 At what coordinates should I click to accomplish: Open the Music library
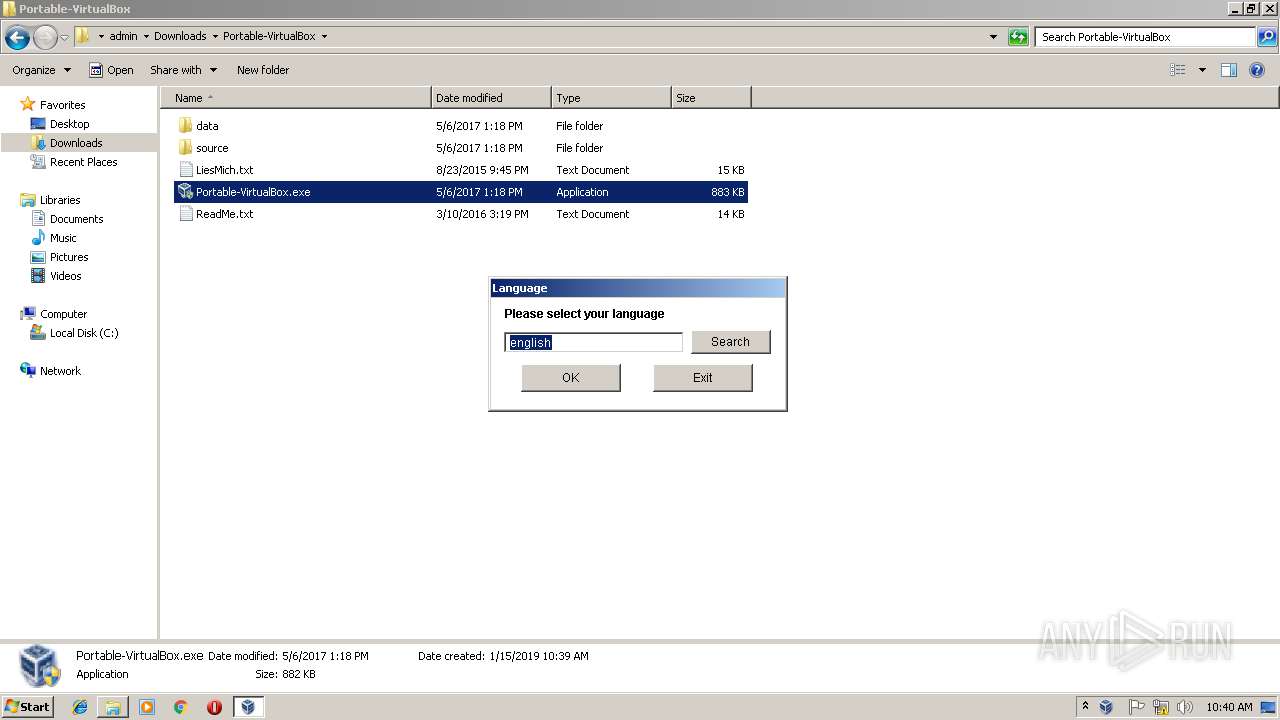(63, 238)
